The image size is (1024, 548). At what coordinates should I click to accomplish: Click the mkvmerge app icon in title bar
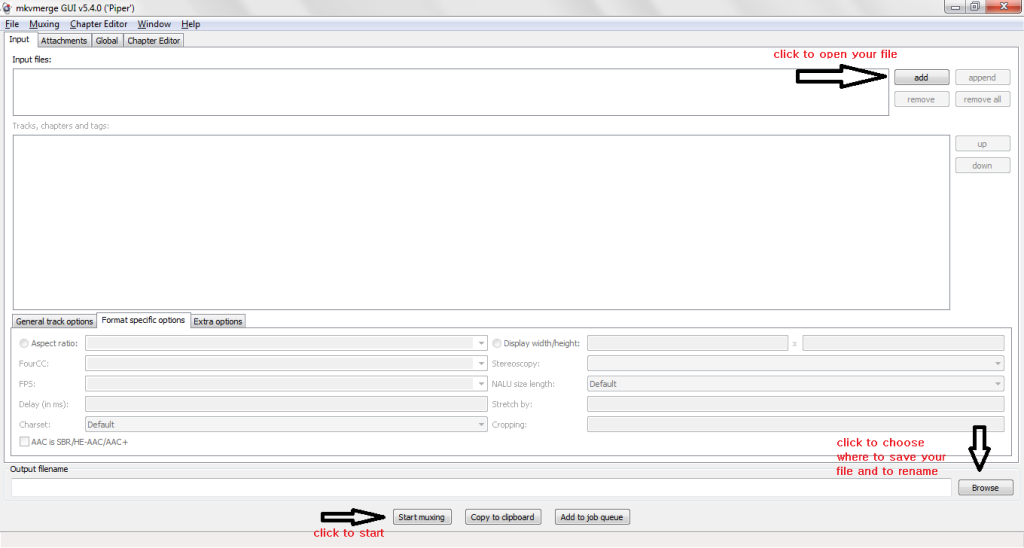[x=7, y=8]
